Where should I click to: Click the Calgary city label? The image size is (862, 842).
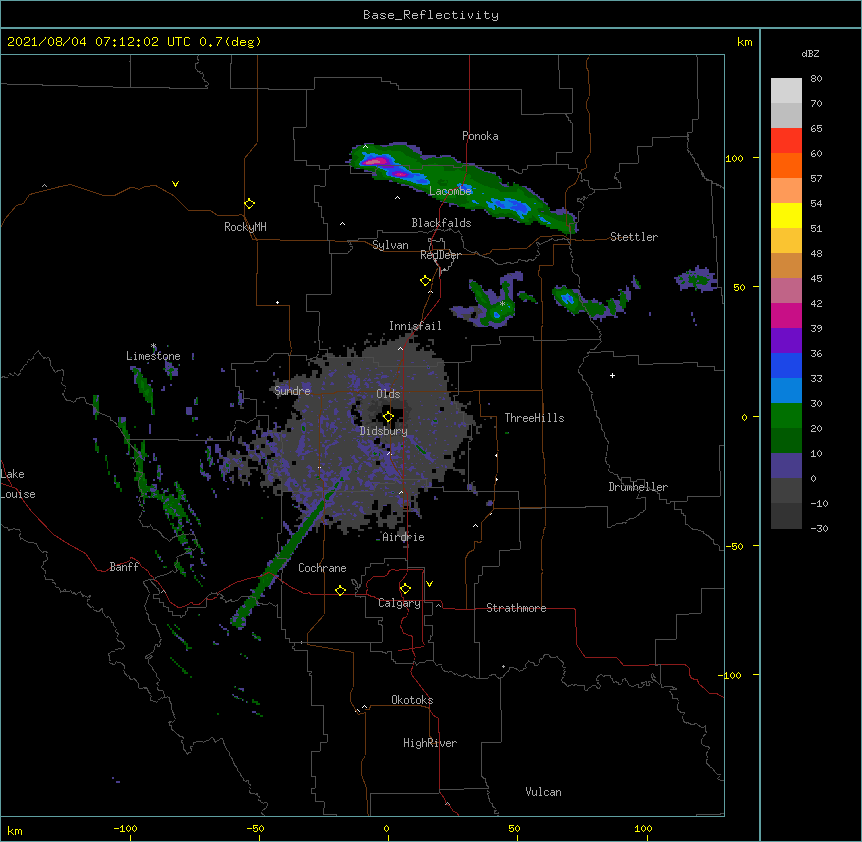pyautogui.click(x=399, y=603)
